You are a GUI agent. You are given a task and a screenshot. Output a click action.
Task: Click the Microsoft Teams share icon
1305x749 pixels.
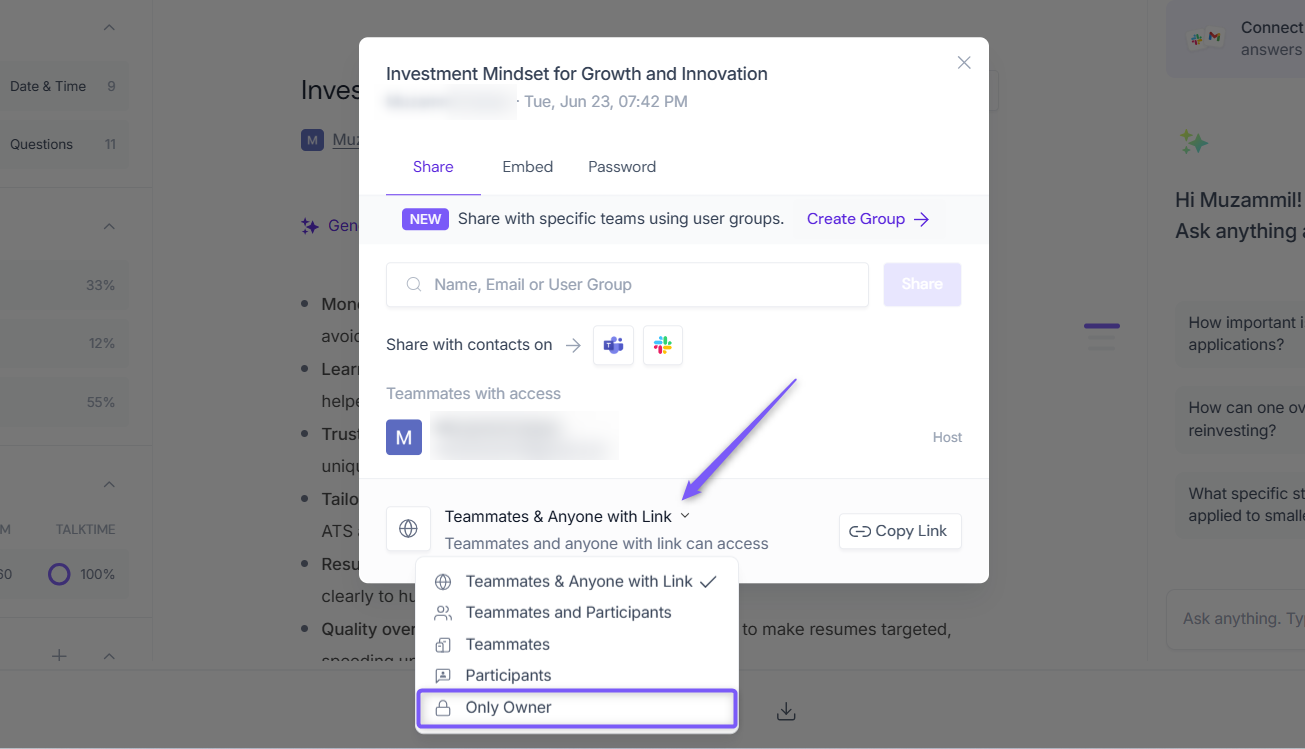613,345
